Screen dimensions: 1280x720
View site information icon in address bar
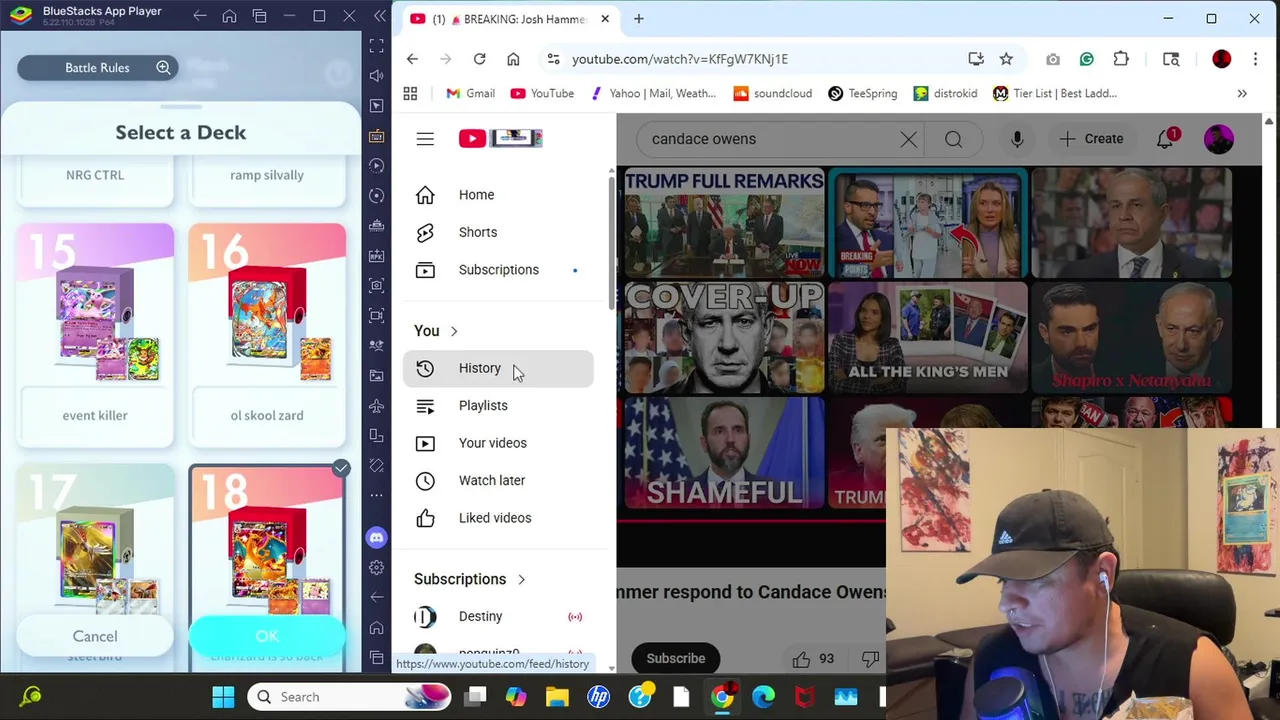[x=553, y=59]
